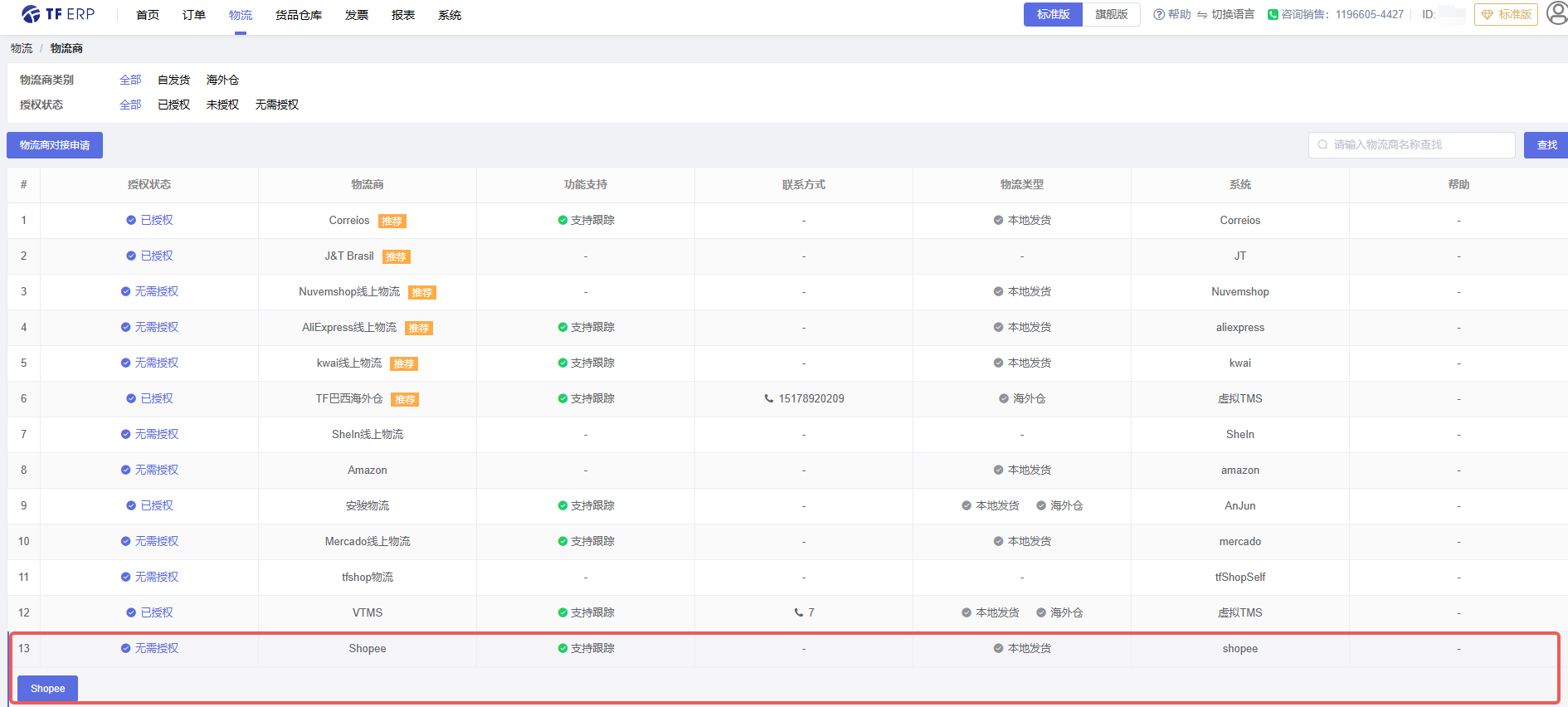Filter carrier category by 海外仓
This screenshot has height=707, width=1568.
(x=222, y=80)
